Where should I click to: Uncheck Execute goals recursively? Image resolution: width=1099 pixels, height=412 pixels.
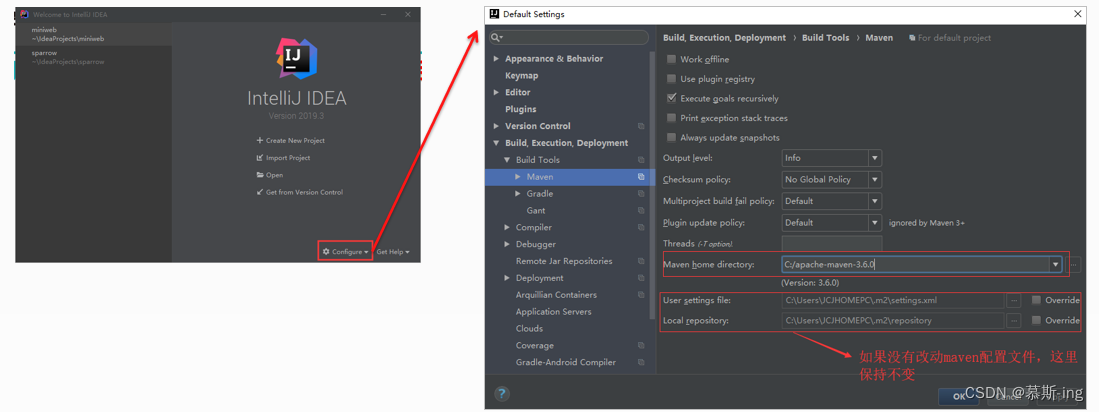pos(671,99)
